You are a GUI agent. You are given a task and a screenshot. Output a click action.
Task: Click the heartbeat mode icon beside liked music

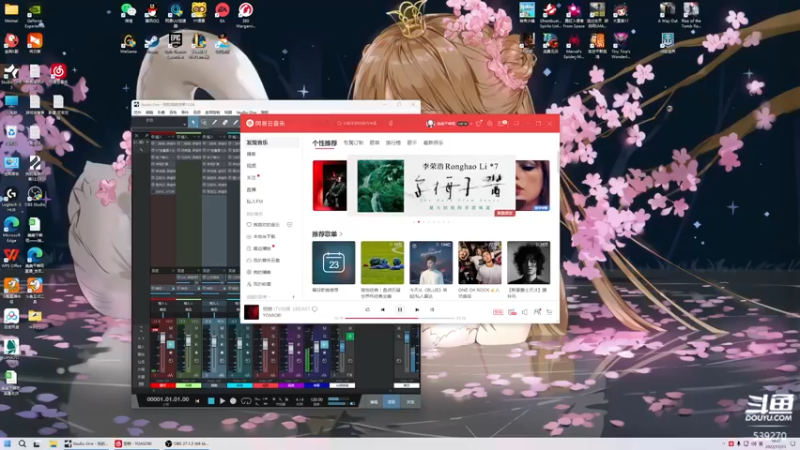coord(289,224)
